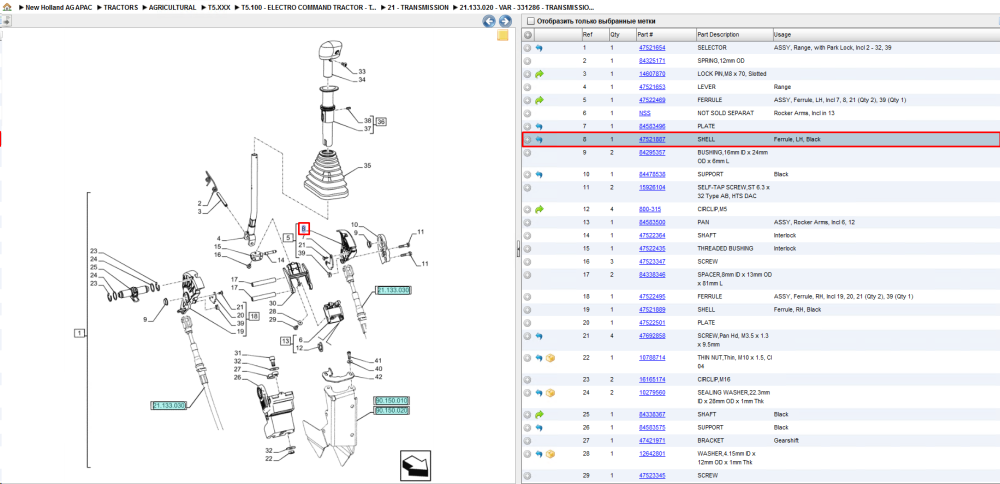Go to next diagram with right arrow
The height and width of the screenshot is (484, 1000).
point(504,21)
